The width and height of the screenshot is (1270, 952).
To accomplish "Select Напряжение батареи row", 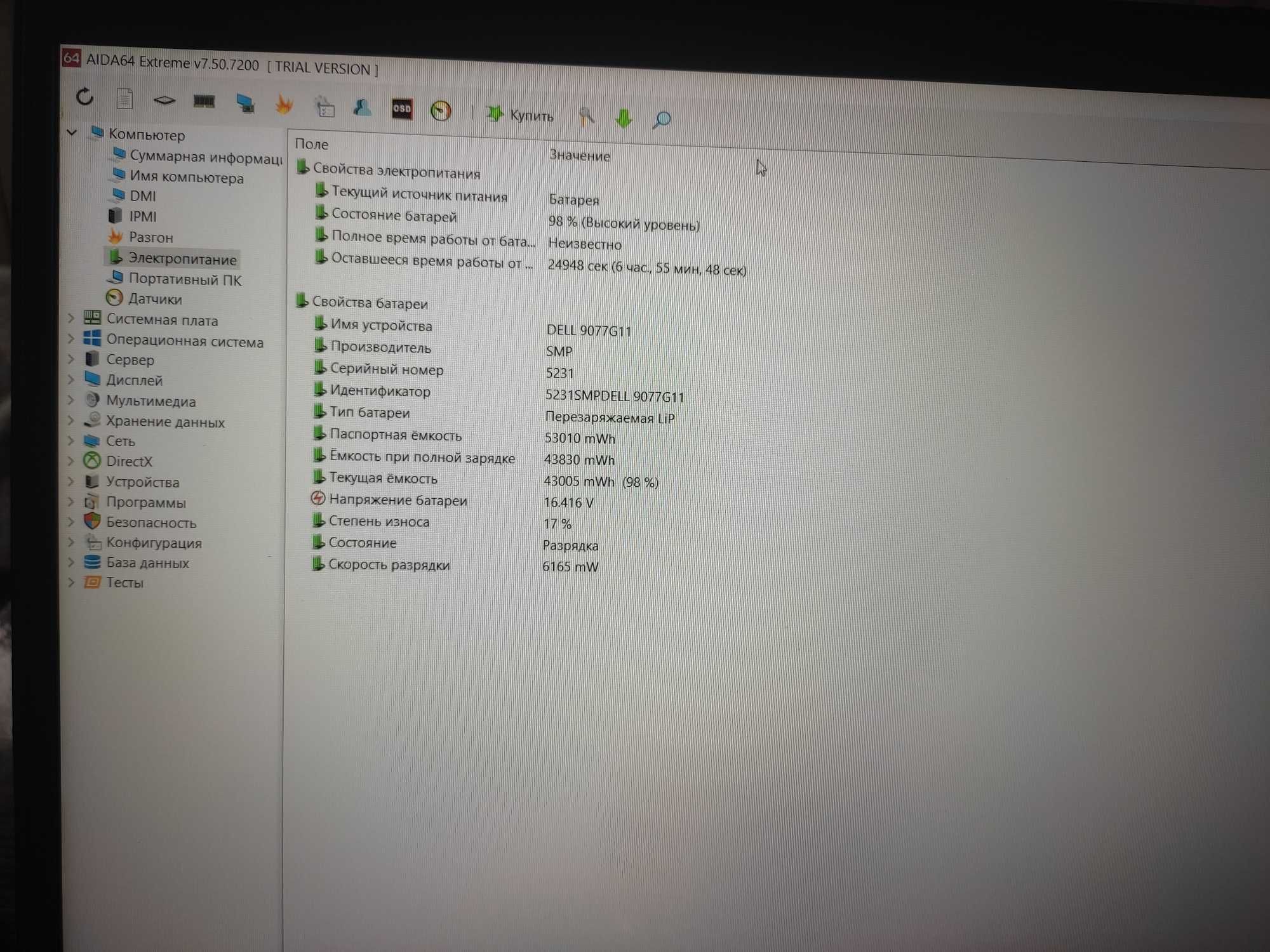I will (452, 501).
